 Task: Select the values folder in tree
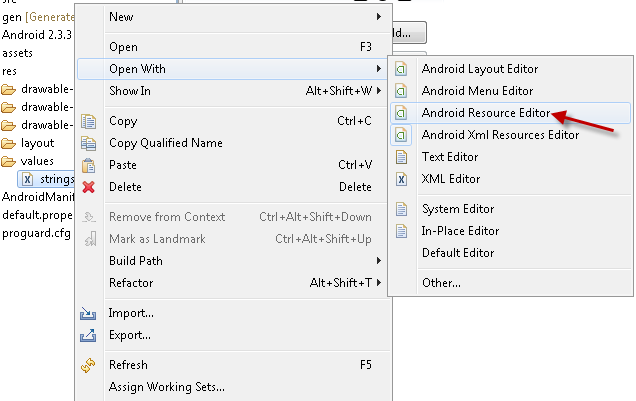tap(37, 161)
